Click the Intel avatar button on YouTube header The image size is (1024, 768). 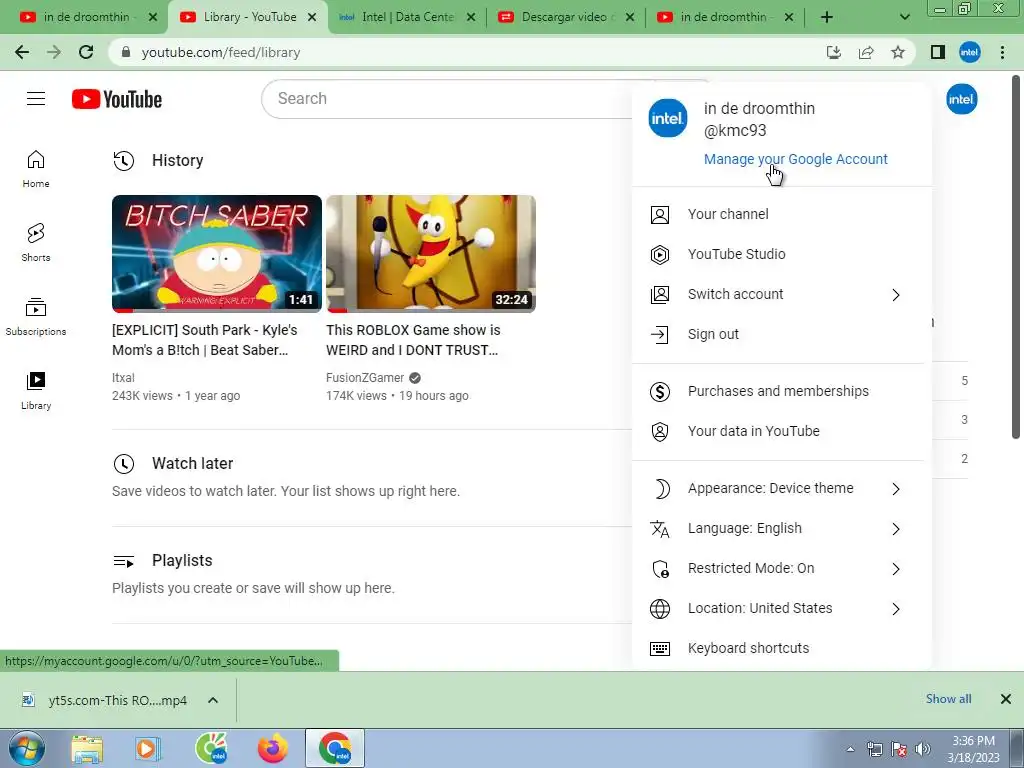(961, 99)
